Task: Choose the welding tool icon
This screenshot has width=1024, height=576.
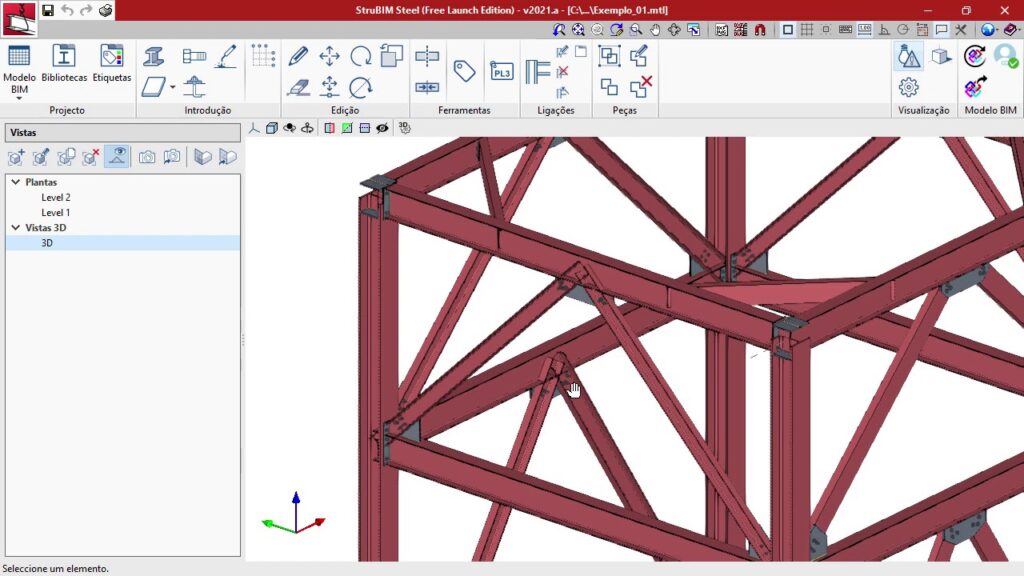Action: (227, 56)
